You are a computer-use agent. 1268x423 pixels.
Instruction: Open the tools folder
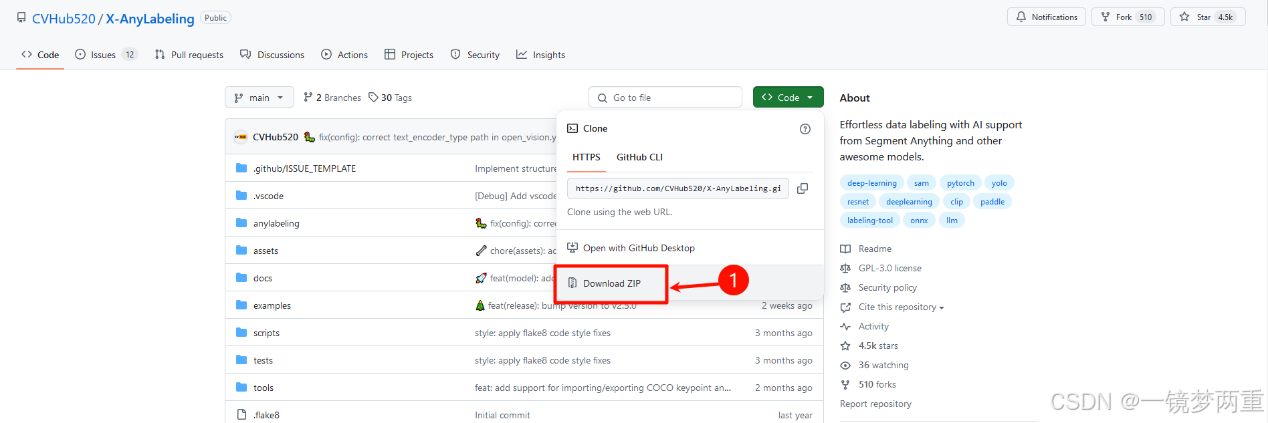point(263,388)
